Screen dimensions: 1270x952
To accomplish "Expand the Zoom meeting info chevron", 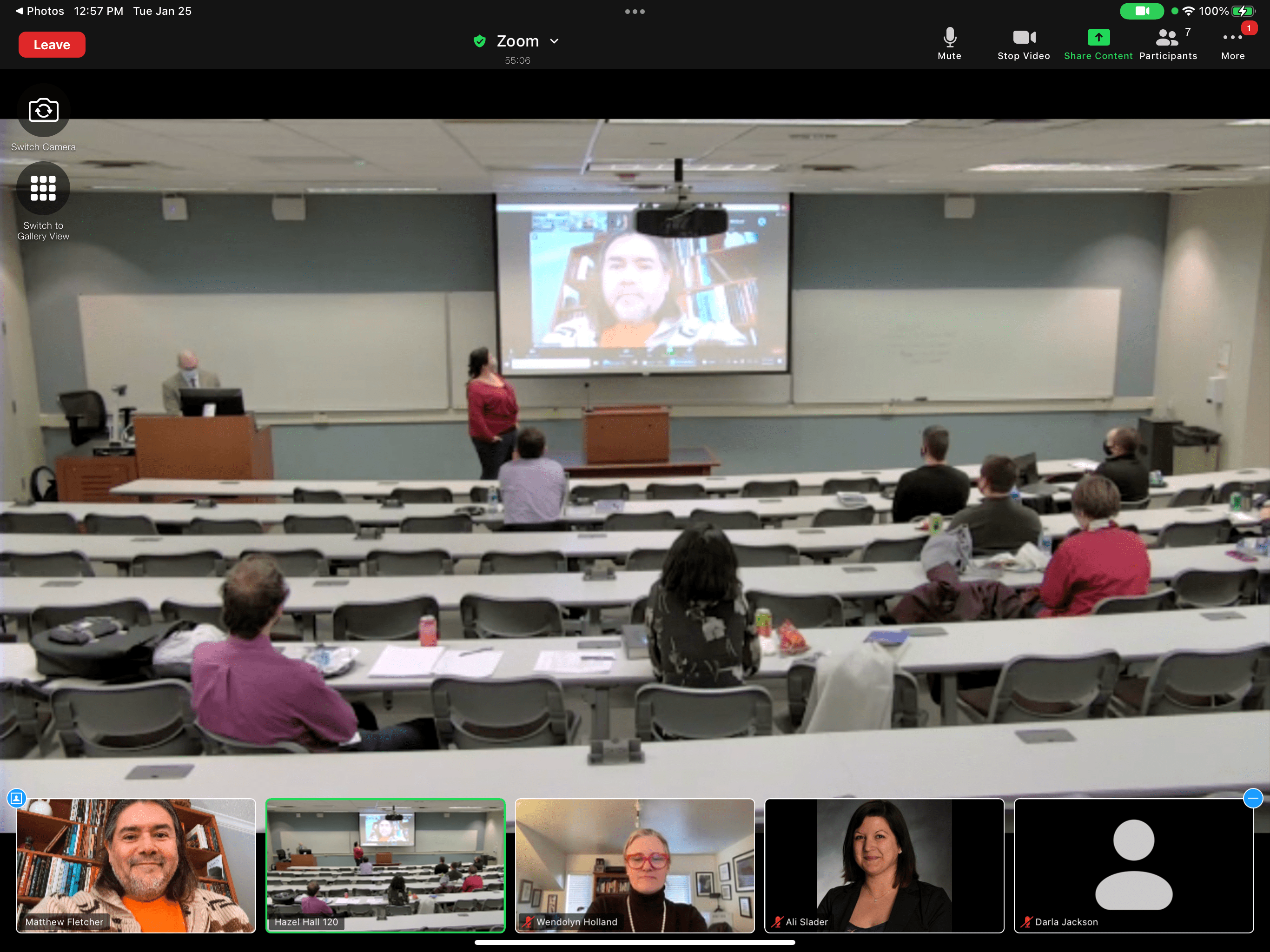I will 554,41.
